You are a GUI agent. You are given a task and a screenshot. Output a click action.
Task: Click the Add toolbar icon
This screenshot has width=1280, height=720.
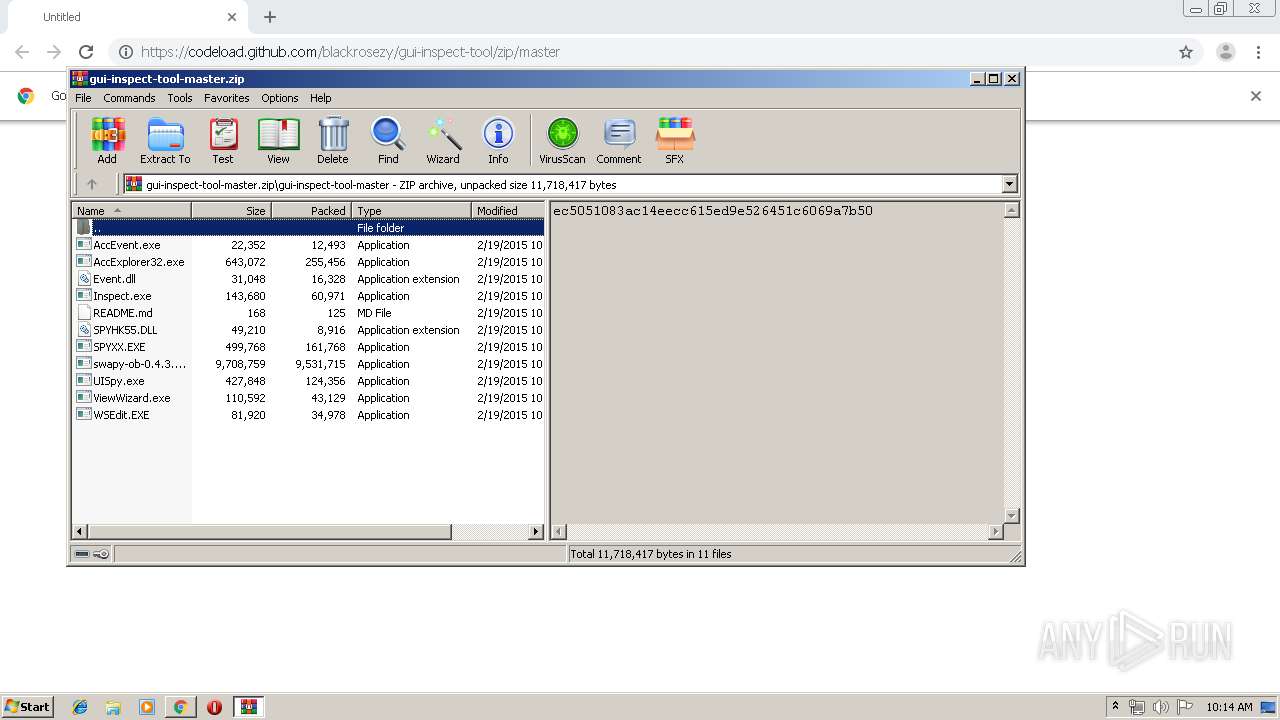107,140
